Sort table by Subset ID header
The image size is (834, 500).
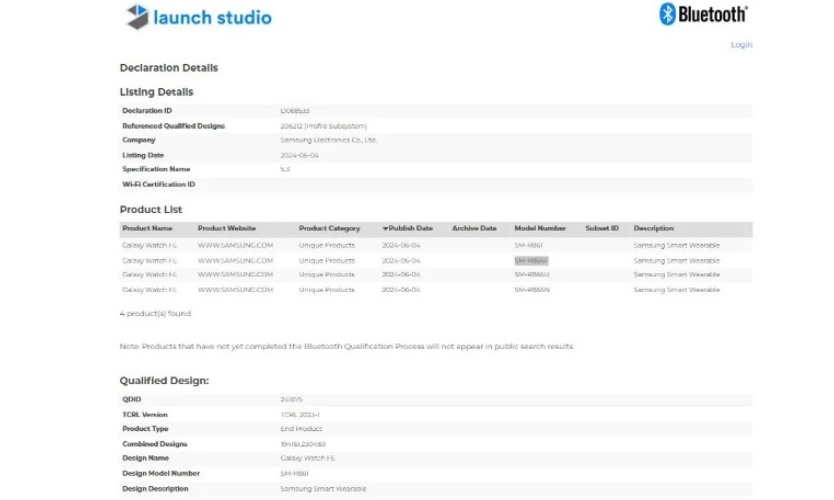(x=602, y=228)
